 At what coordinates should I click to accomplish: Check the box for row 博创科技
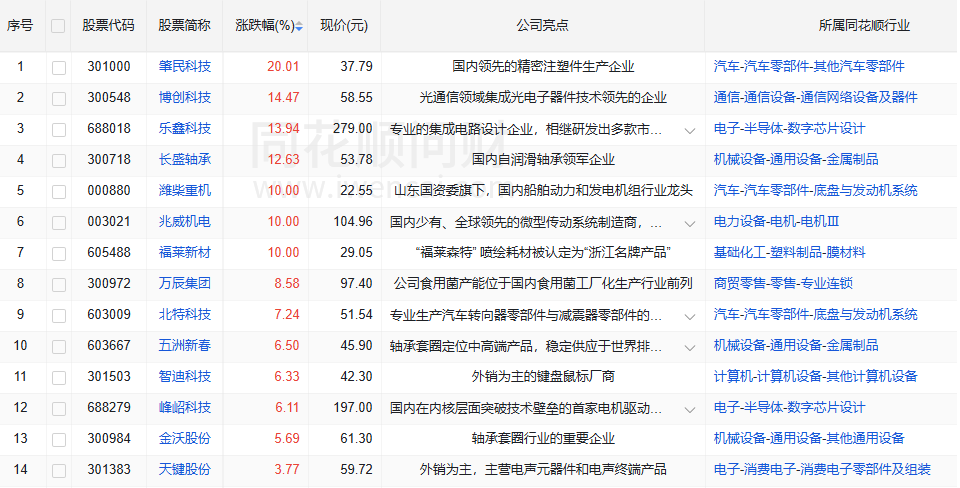pos(59,99)
